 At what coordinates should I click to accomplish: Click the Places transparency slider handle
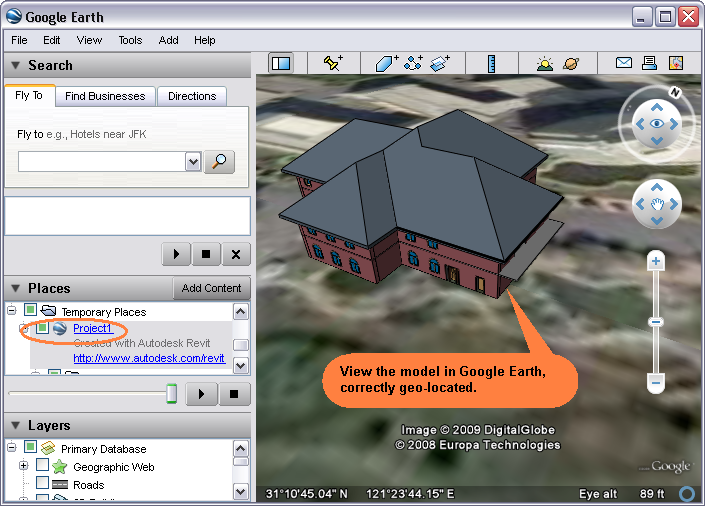[x=171, y=393]
